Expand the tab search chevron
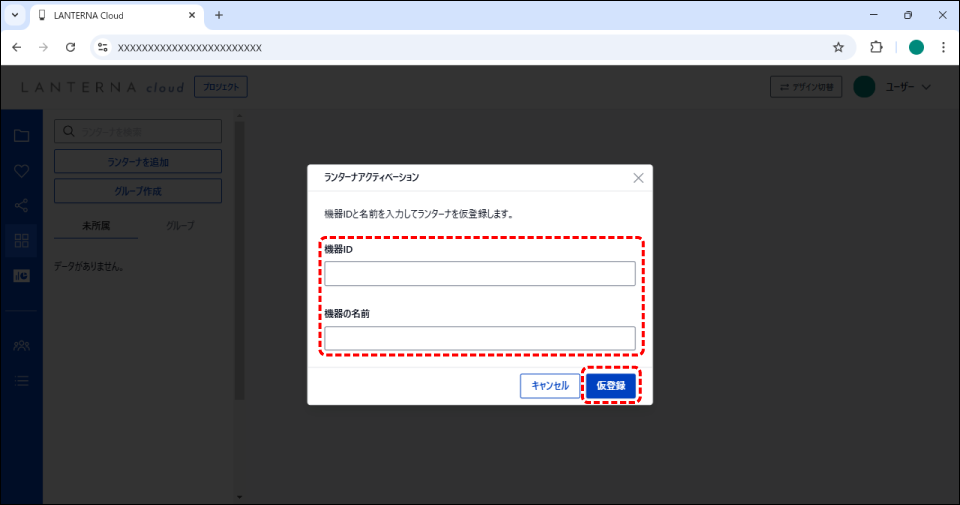 coord(15,15)
